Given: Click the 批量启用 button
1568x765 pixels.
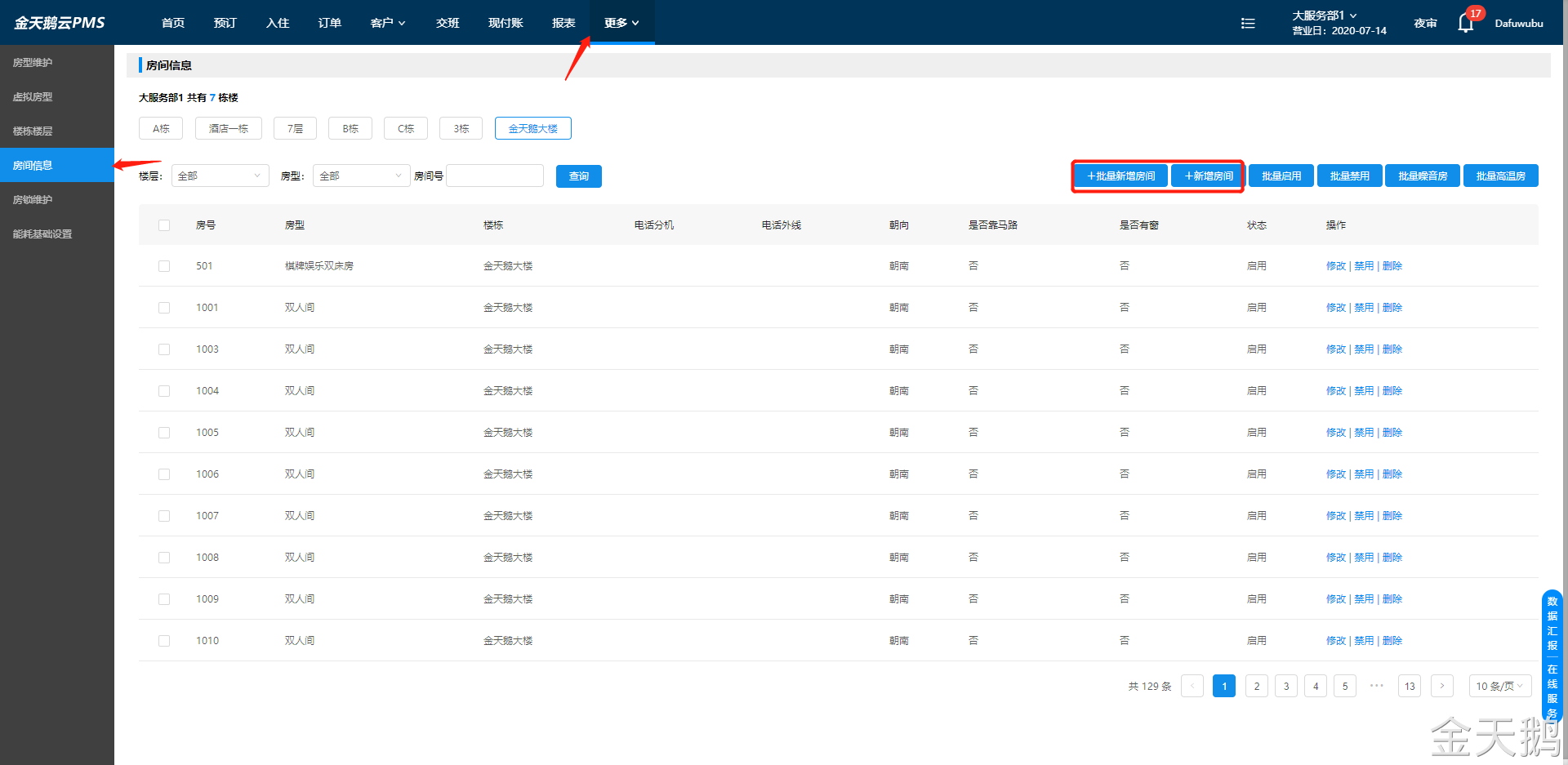Looking at the screenshot, I should [1281, 176].
